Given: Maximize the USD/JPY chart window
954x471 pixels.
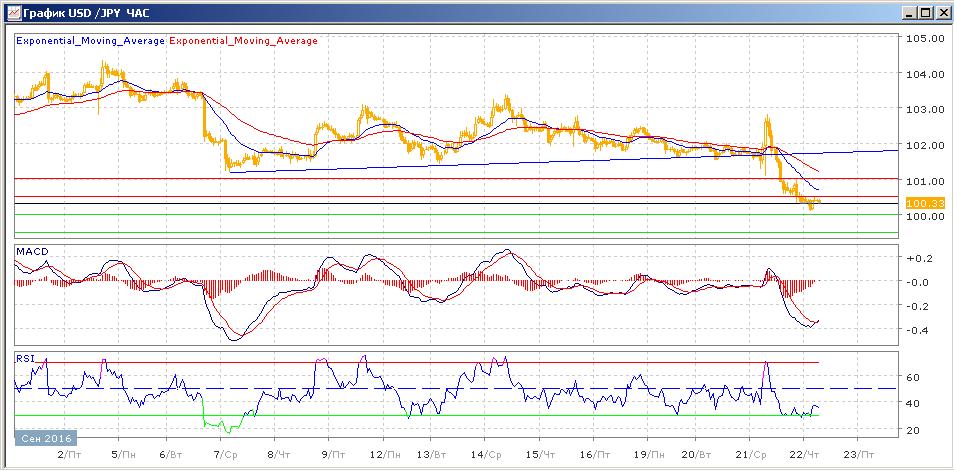Looking at the screenshot, I should (x=922, y=13).
